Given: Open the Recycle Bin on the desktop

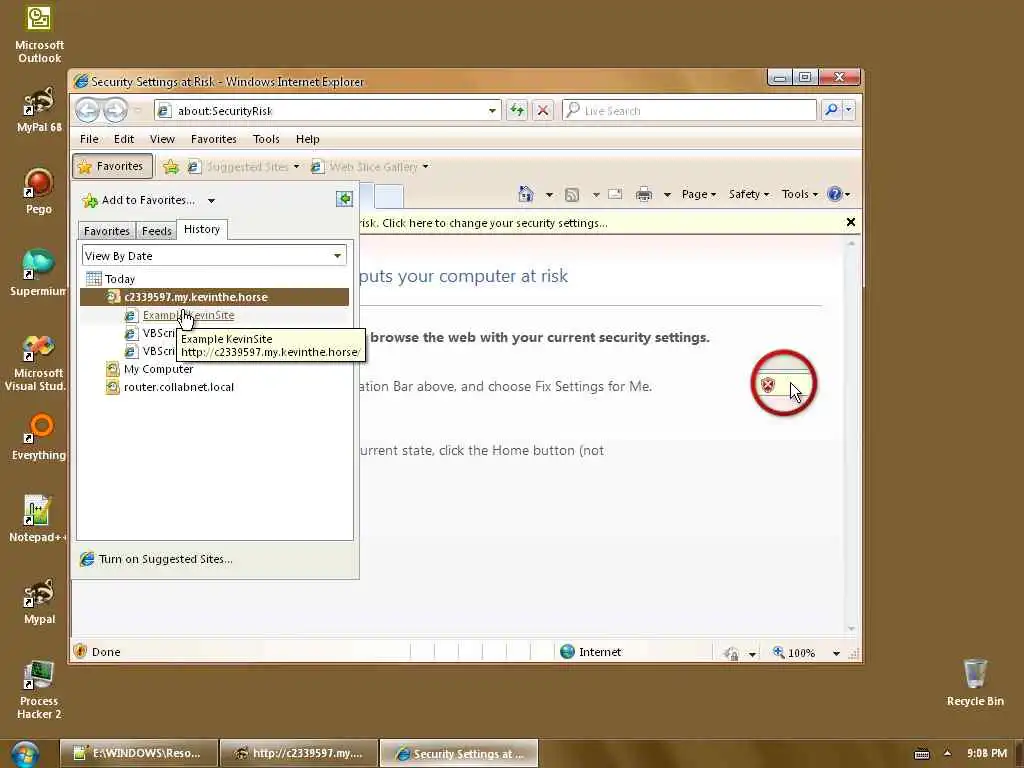Looking at the screenshot, I should click(975, 683).
